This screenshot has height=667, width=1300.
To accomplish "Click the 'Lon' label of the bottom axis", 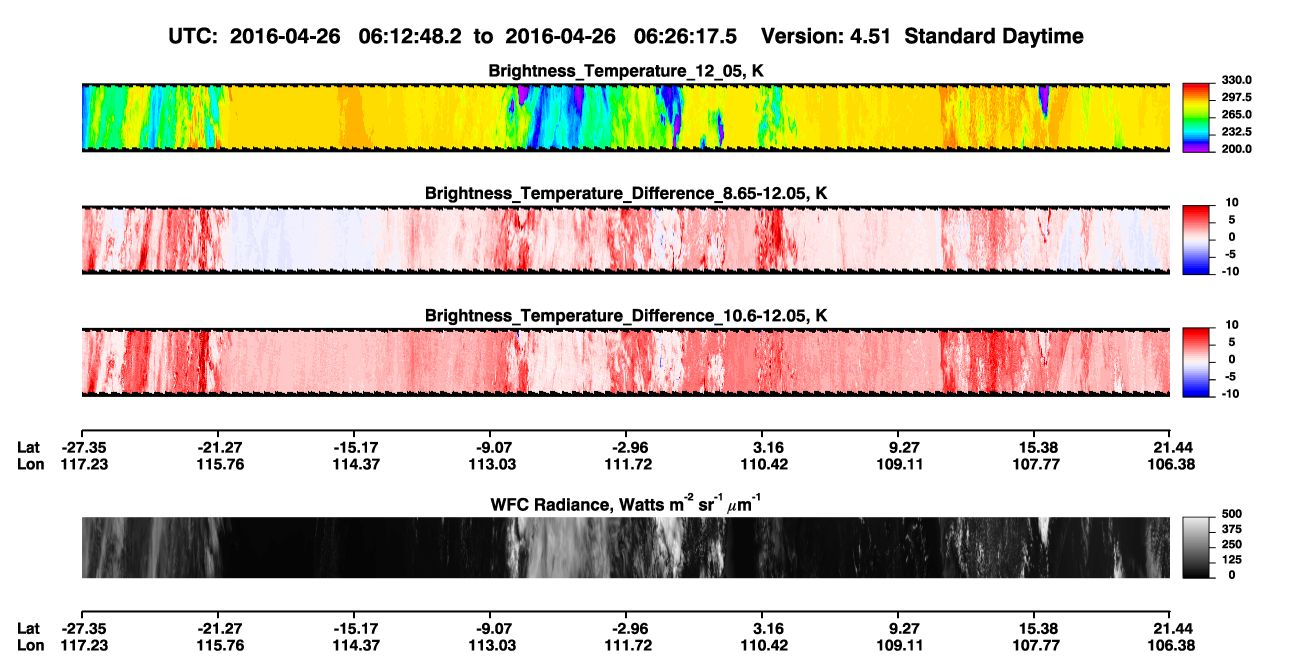I will [30, 645].
